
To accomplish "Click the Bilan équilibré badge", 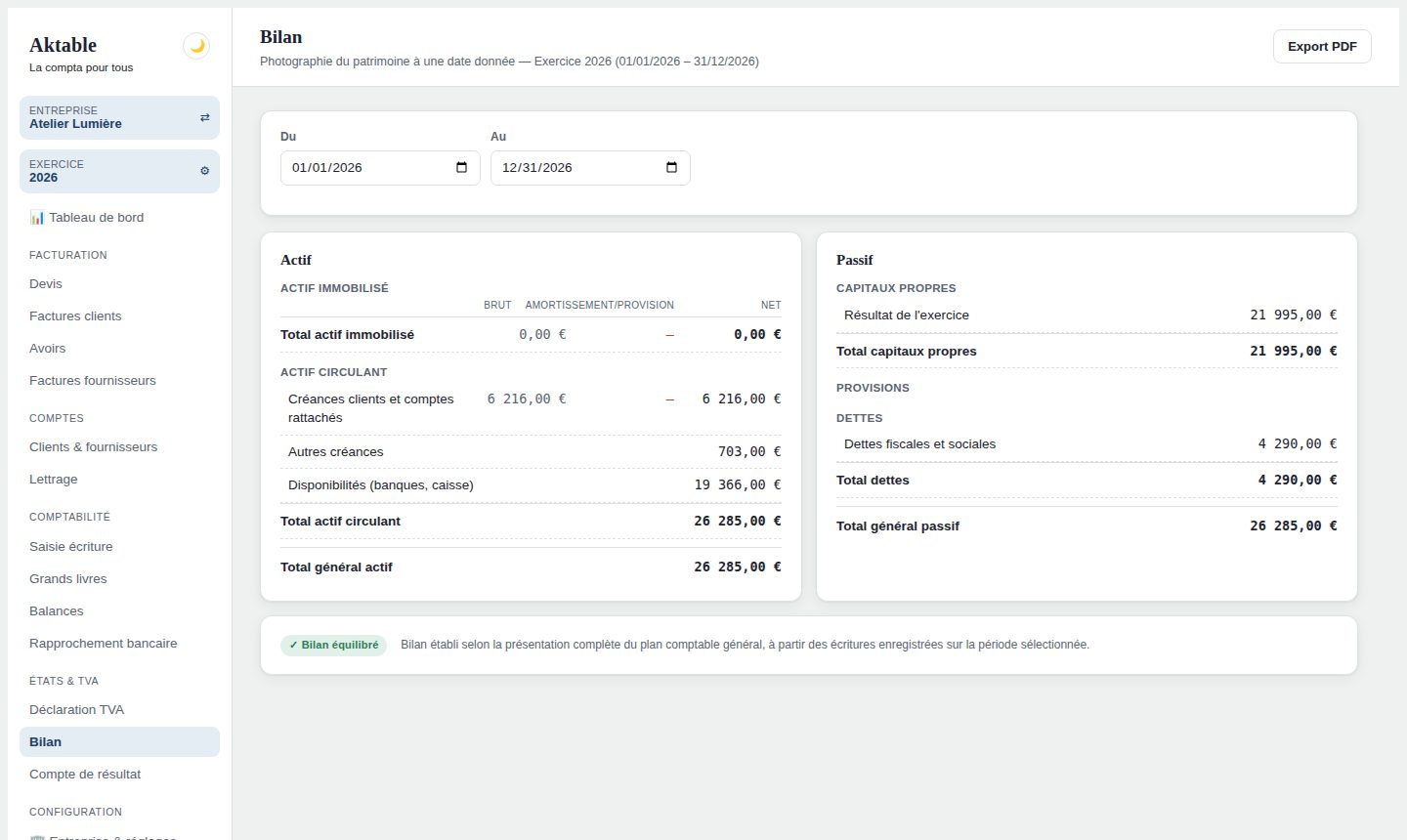I will [x=333, y=645].
